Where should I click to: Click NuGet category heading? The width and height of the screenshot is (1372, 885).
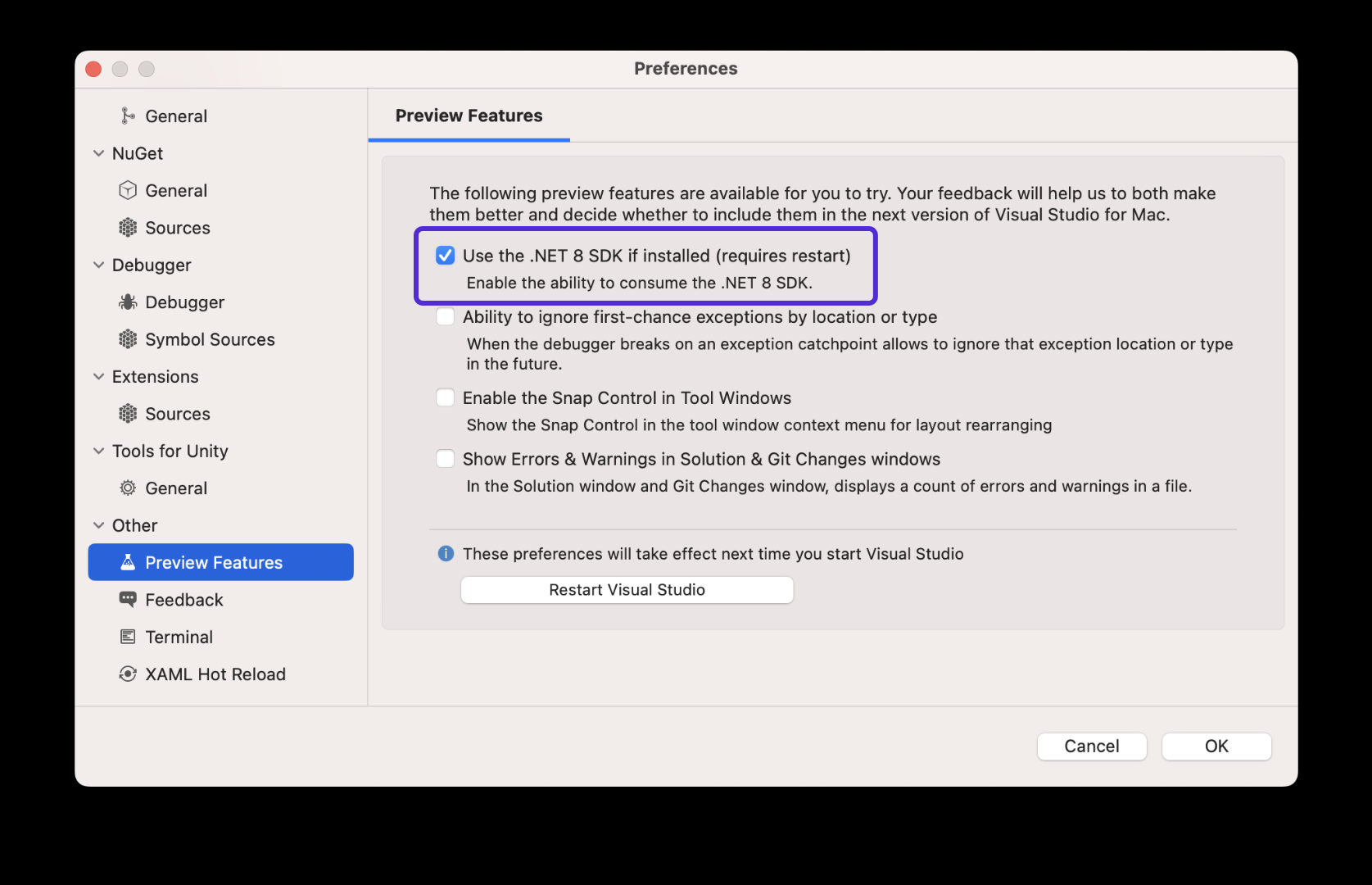coord(138,153)
